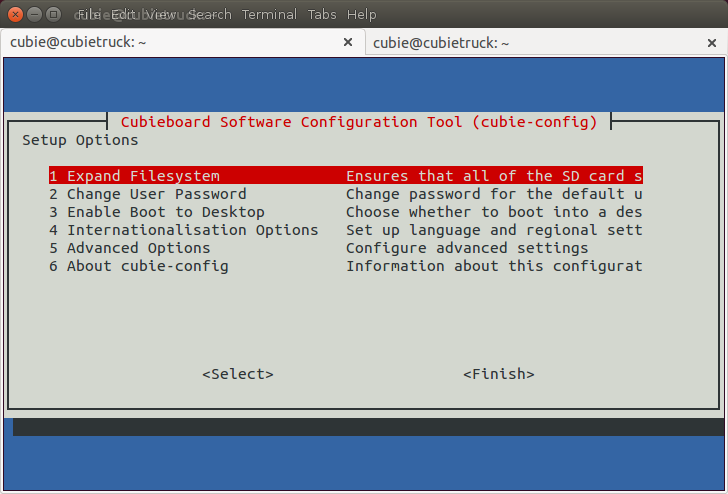This screenshot has height=494, width=728.
Task: Open the View menu
Action: pyautogui.click(x=161, y=15)
